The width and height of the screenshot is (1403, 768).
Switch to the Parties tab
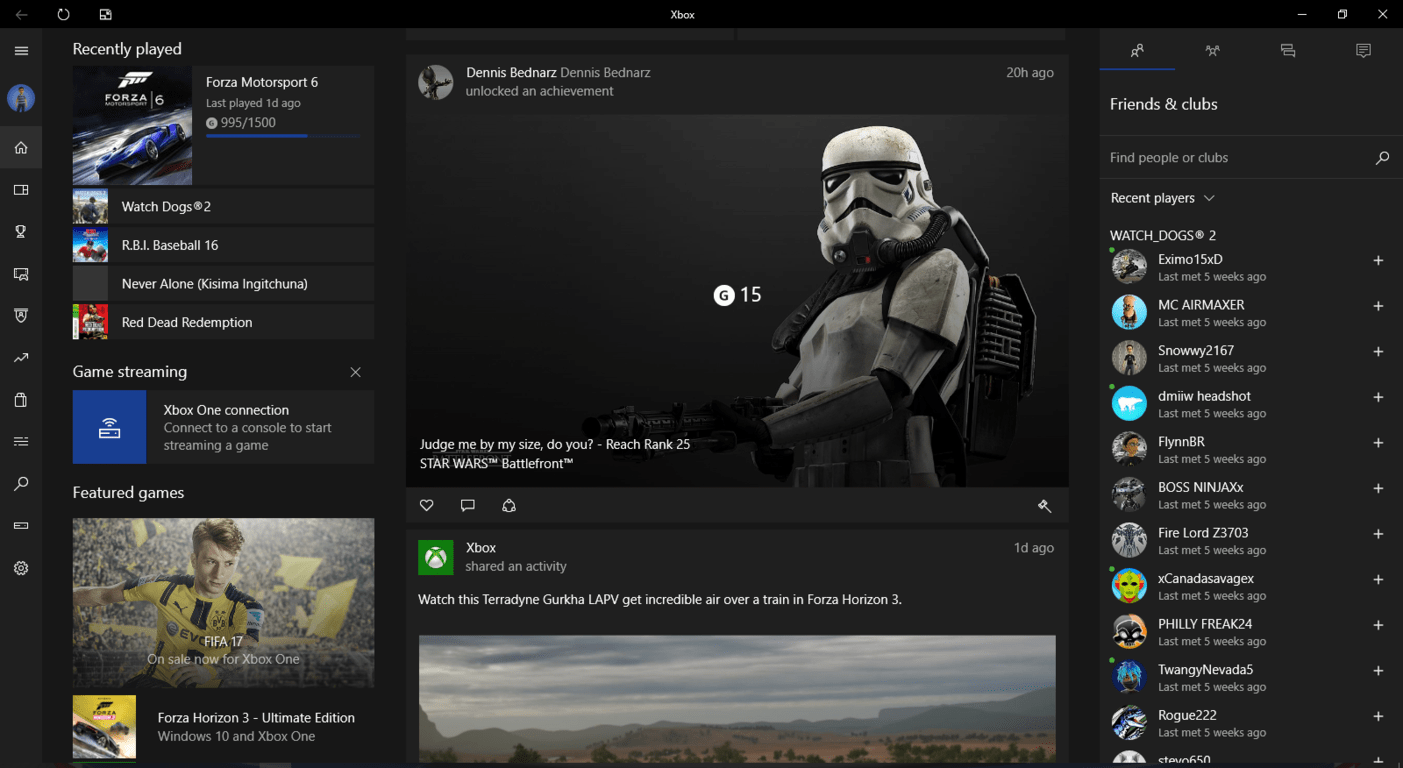pyautogui.click(x=1213, y=50)
